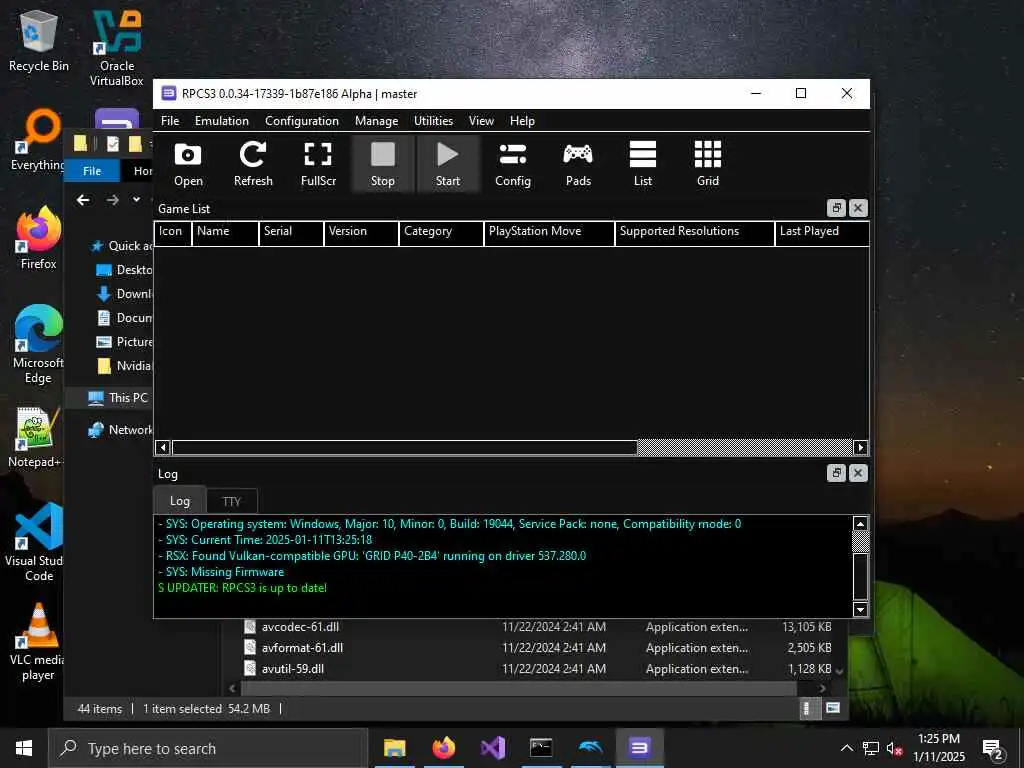Click the Start emulation button
1024x768 pixels.
(x=448, y=164)
